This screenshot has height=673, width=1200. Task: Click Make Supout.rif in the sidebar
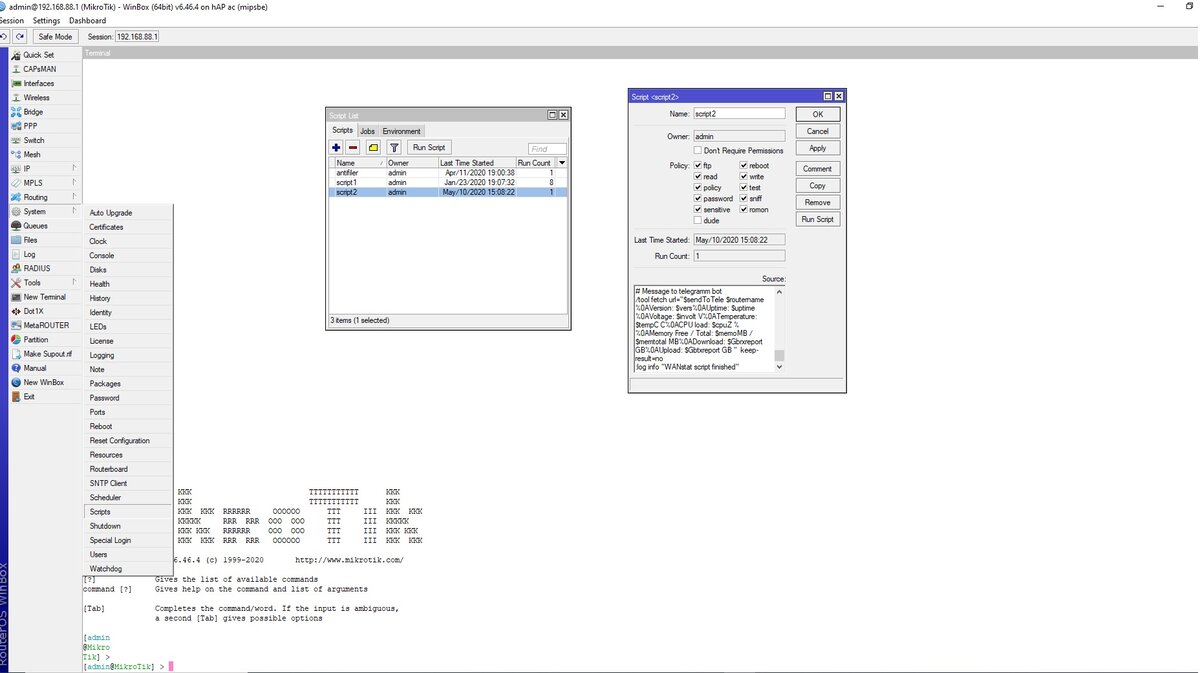[x=47, y=354]
